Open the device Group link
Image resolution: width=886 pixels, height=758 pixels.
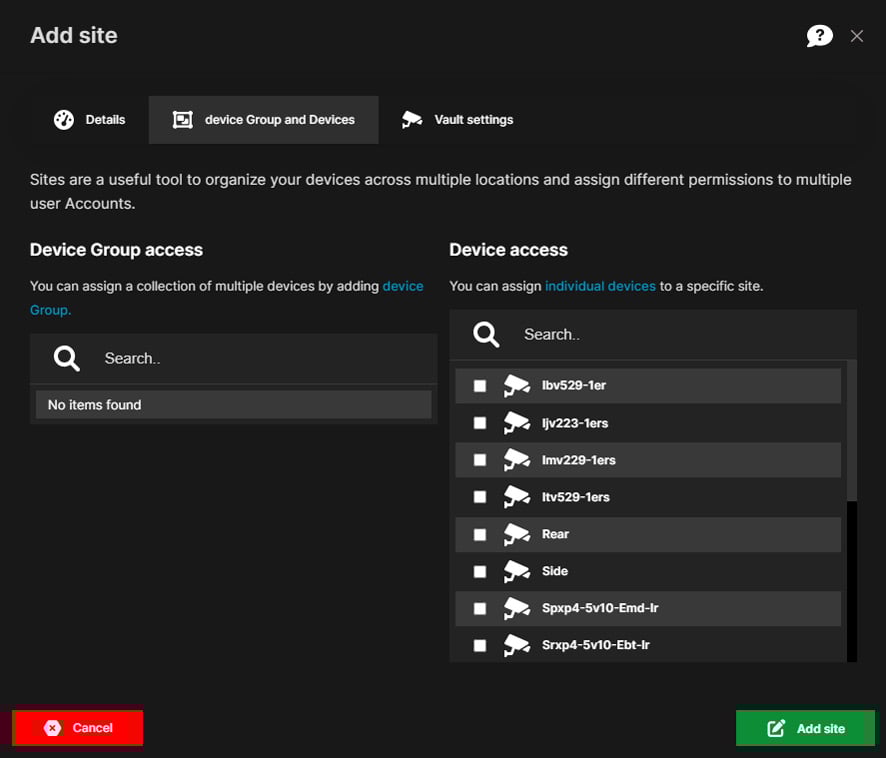coord(403,286)
